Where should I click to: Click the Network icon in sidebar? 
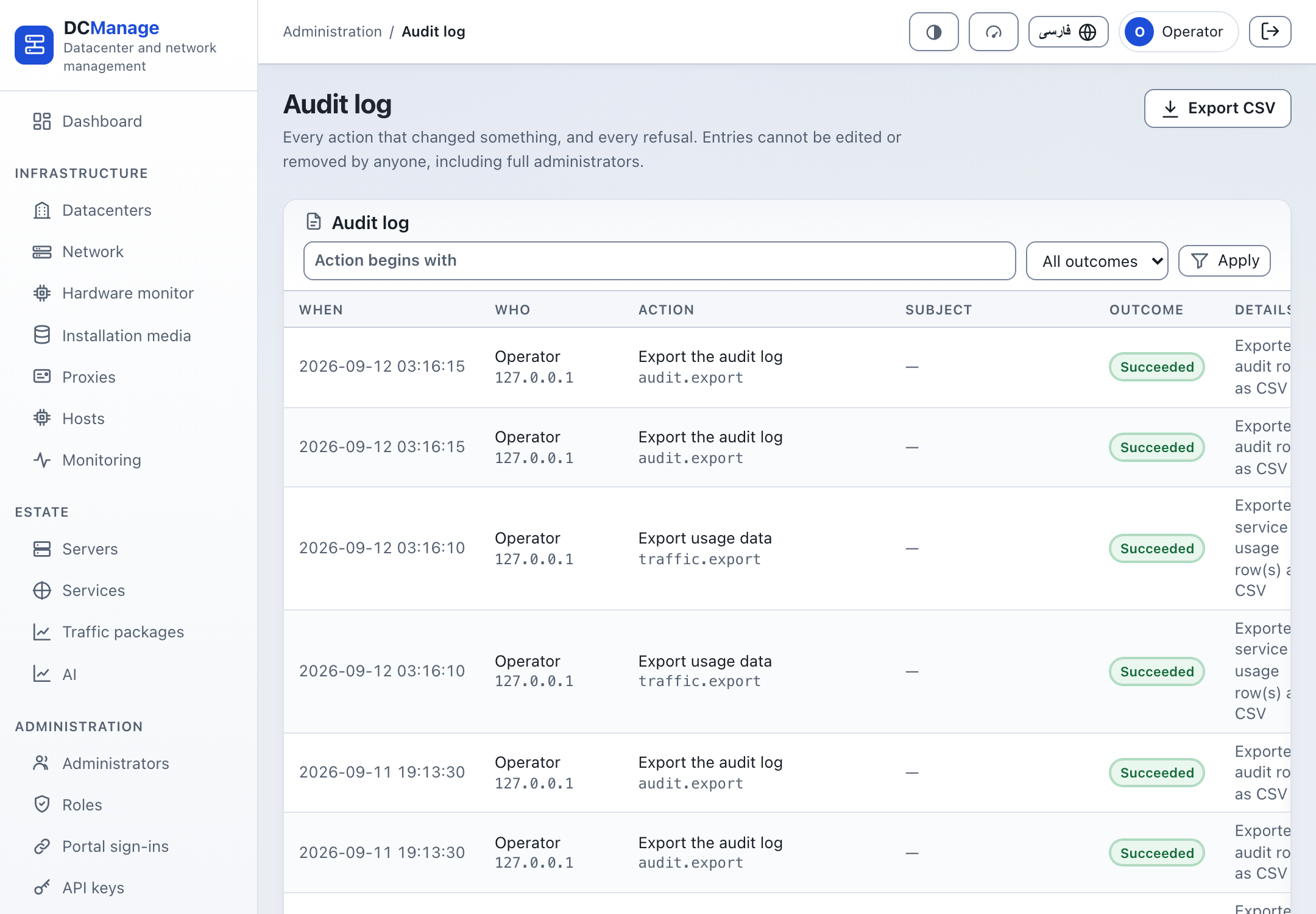coord(42,252)
